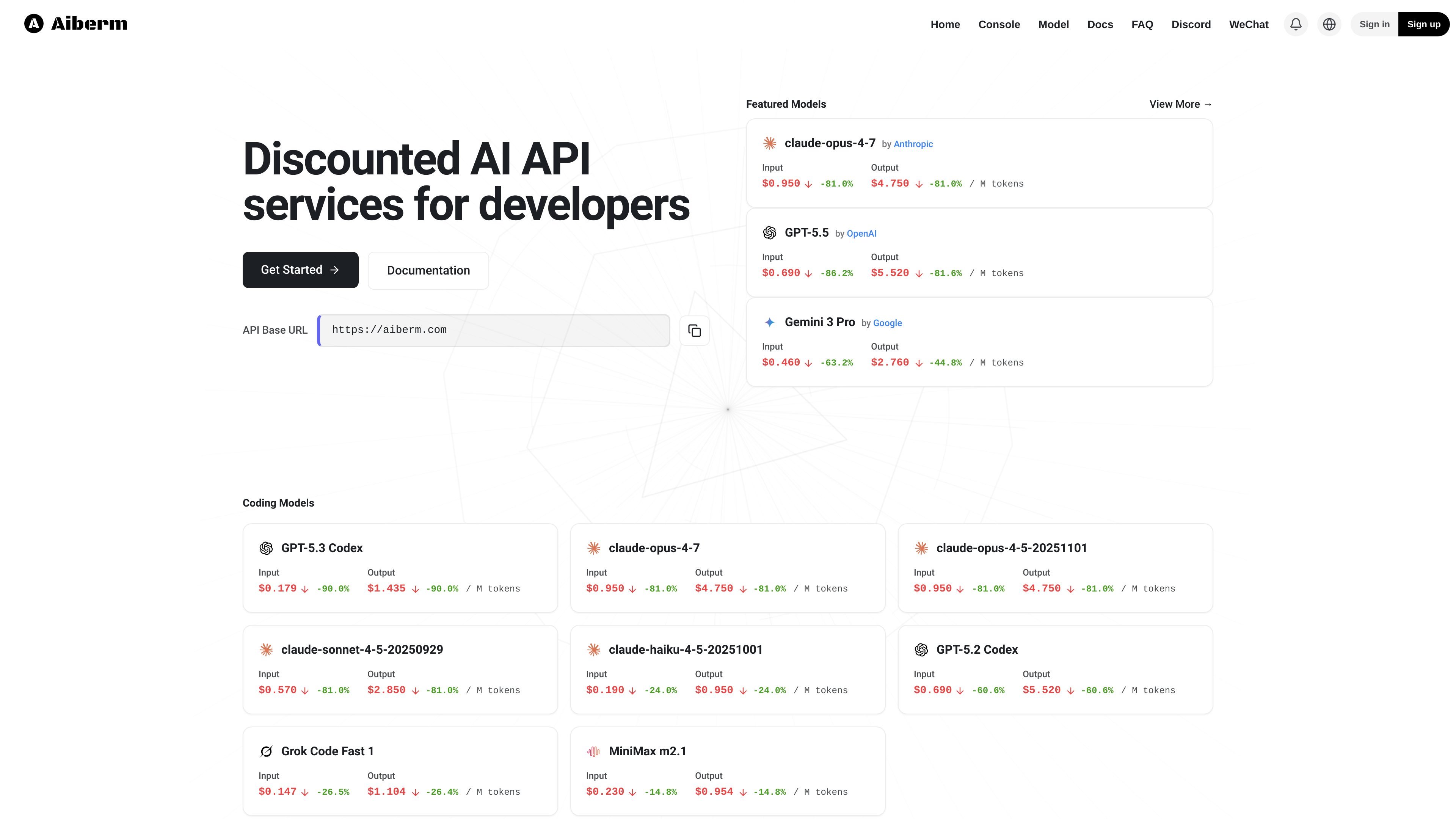This screenshot has height=819, width=1456.
Task: Click the -63.2% discount on Gemini 3 Pro
Action: [x=836, y=363]
